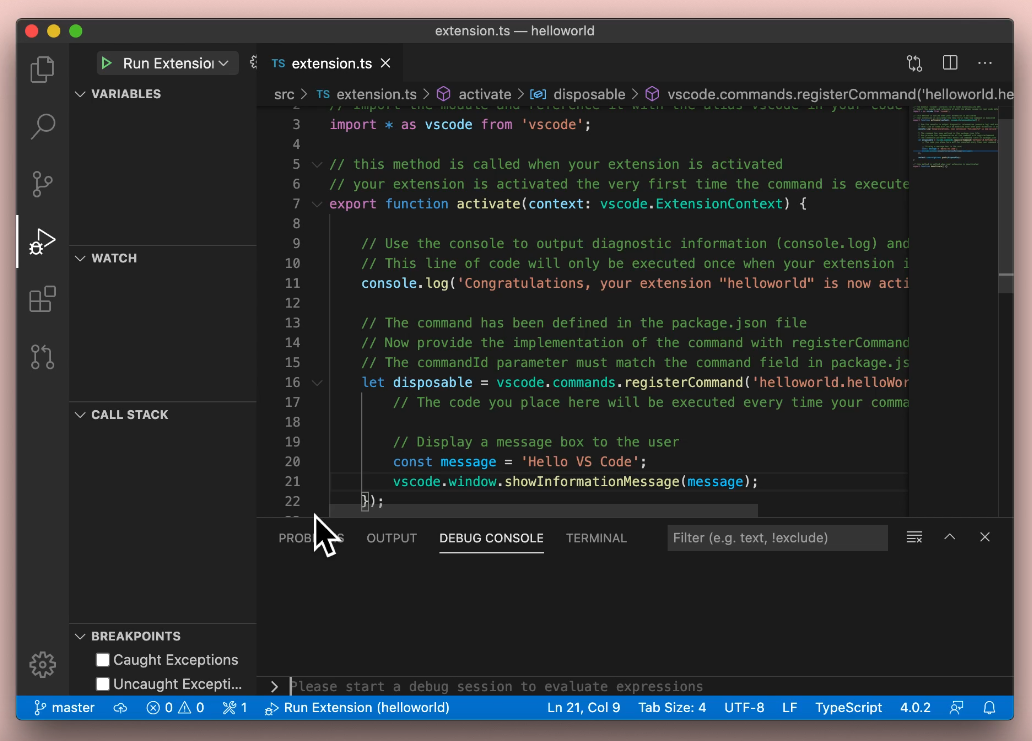Switch to the OUTPUT panel tab
1032x741 pixels.
click(x=392, y=538)
